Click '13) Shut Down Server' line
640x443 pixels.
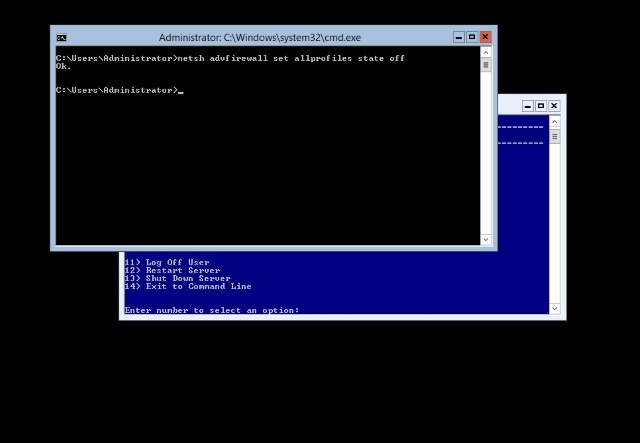(x=178, y=278)
